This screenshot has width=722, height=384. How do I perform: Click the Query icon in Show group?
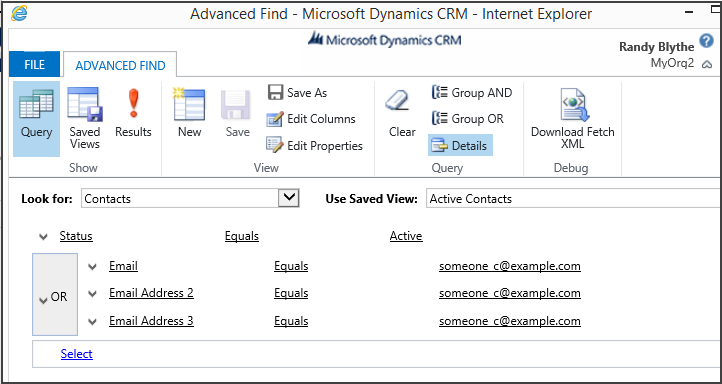point(36,119)
